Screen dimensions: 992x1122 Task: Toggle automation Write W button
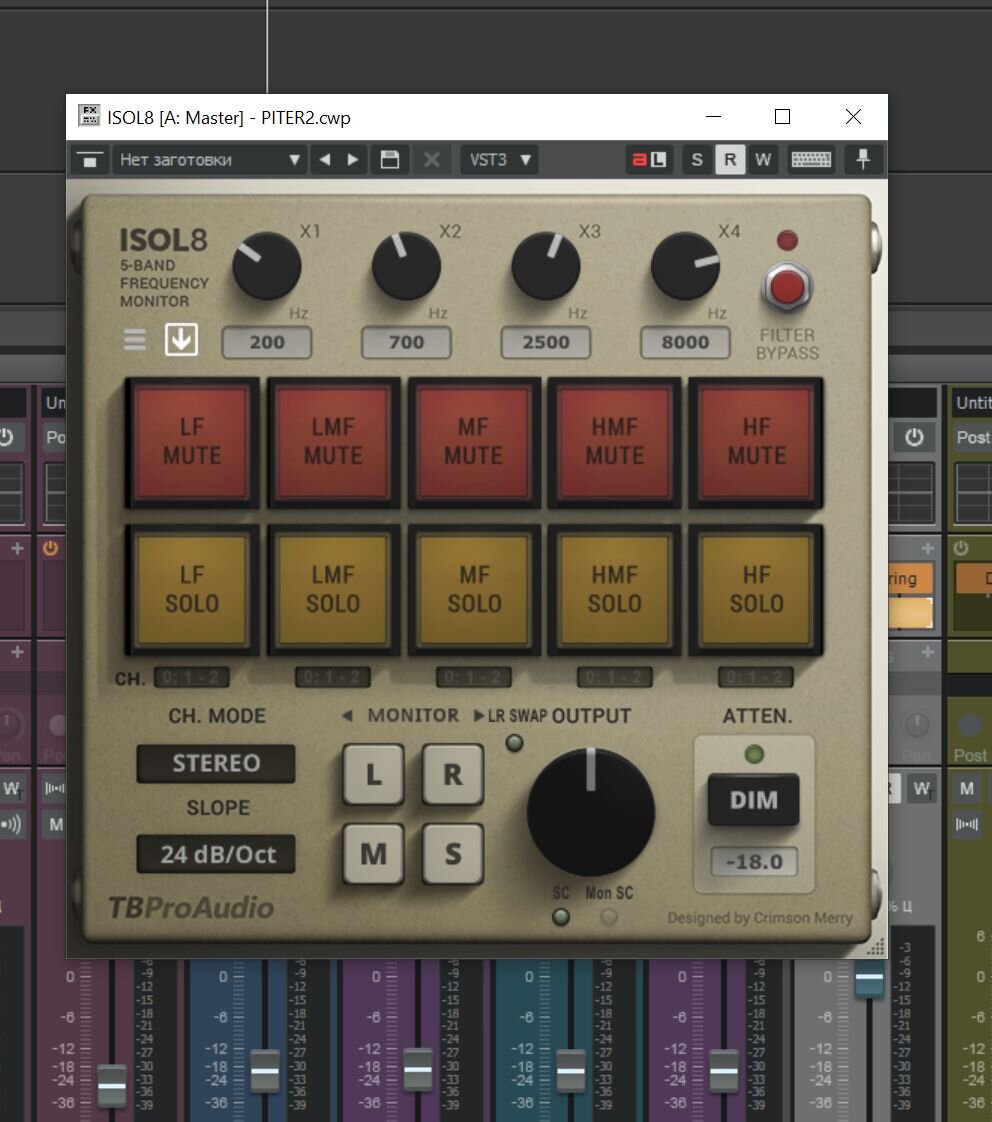[x=763, y=160]
